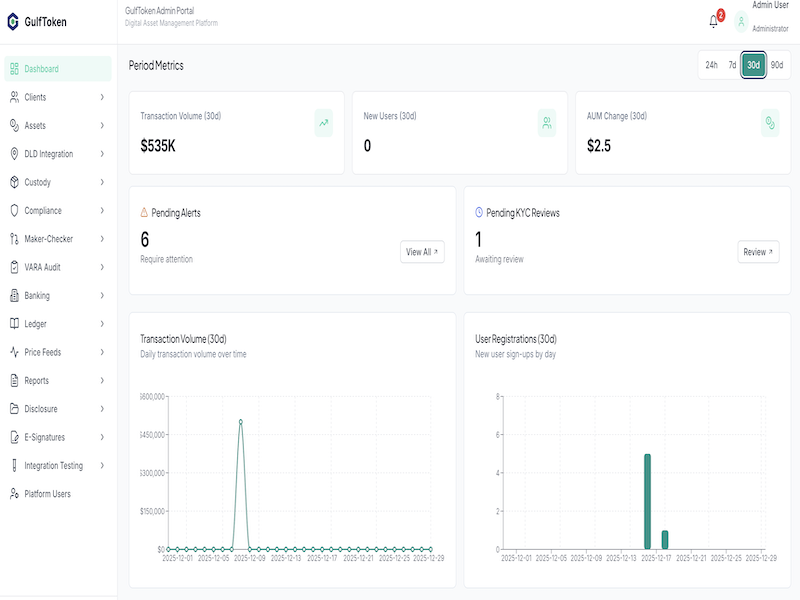The height and width of the screenshot is (600, 800).
Task: Select the Compliance shield icon in sidebar
Action: 14,210
